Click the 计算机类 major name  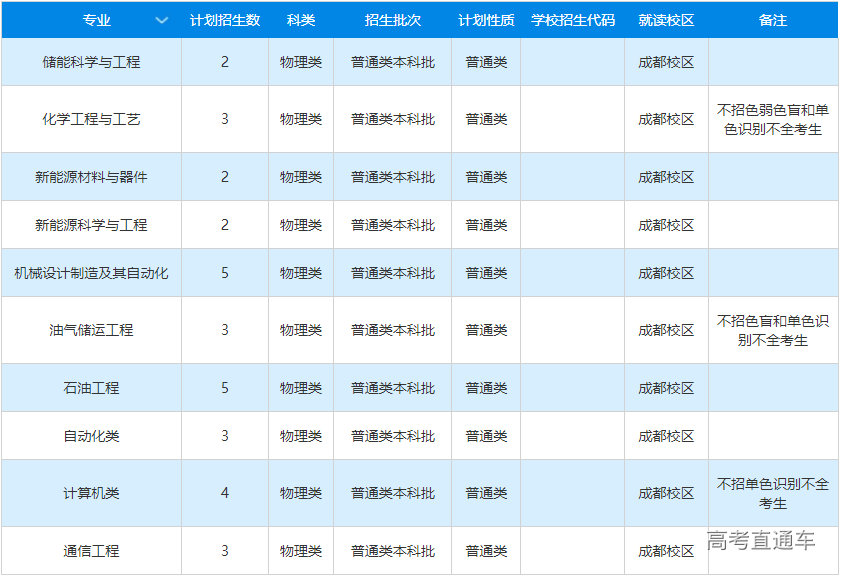91,493
